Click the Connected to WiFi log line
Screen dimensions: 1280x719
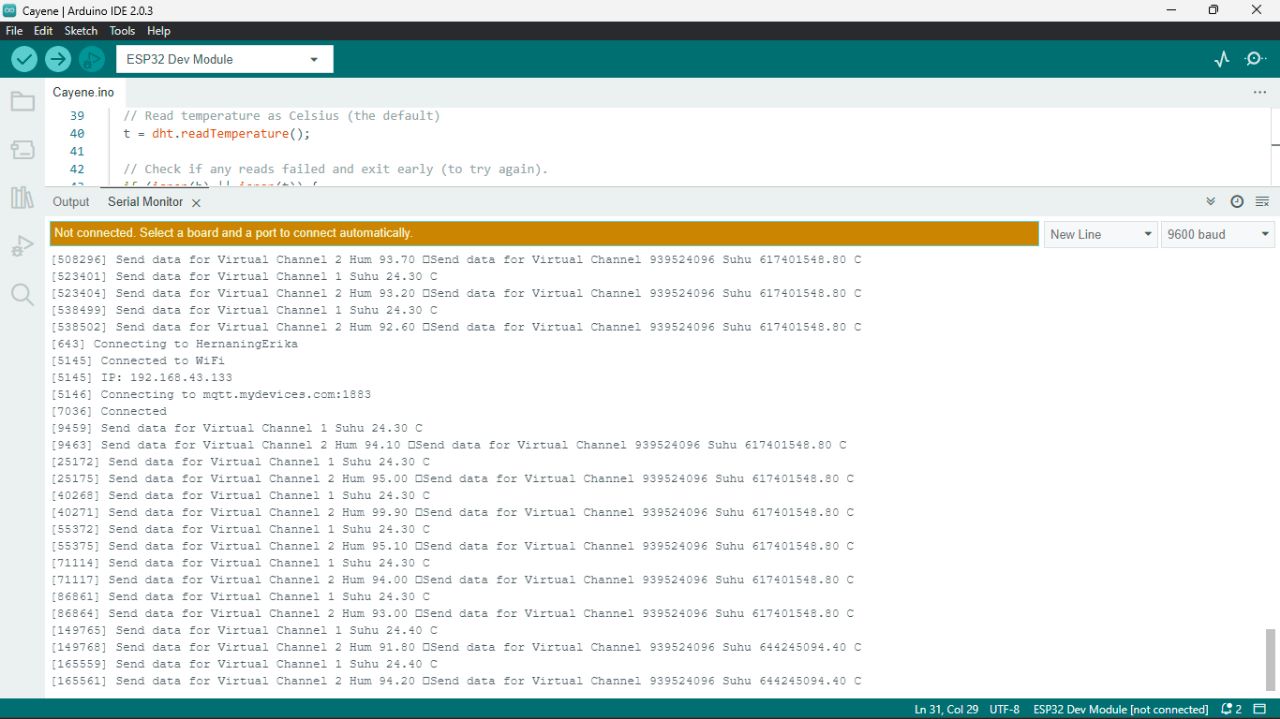coord(138,361)
